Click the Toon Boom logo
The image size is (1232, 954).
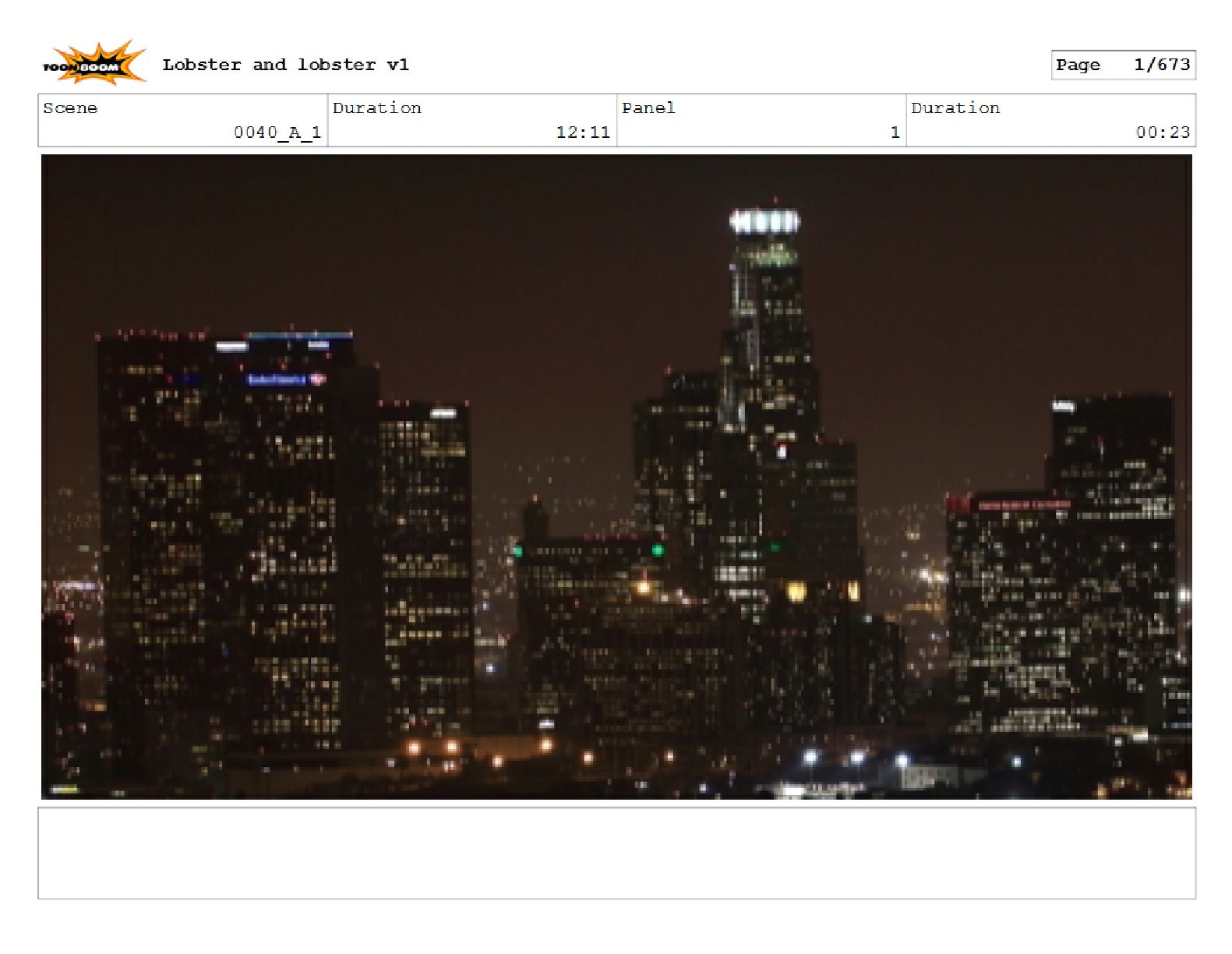94,63
